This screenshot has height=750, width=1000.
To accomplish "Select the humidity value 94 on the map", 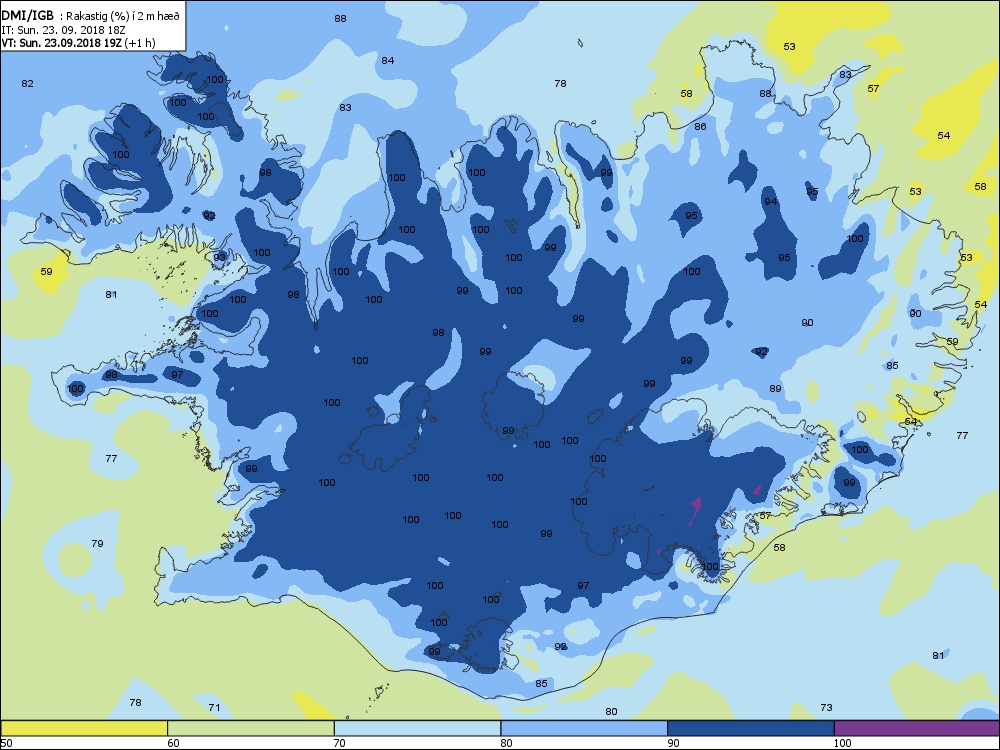I will [x=771, y=202].
